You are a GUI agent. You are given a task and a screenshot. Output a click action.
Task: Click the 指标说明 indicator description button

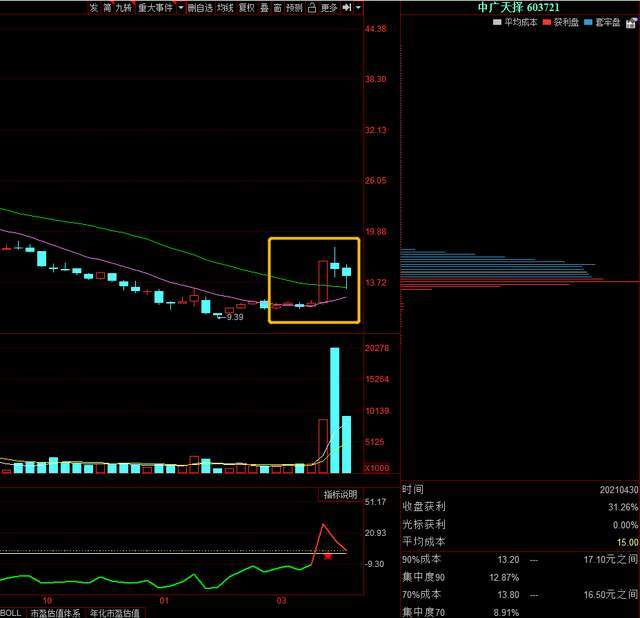[x=340, y=495]
